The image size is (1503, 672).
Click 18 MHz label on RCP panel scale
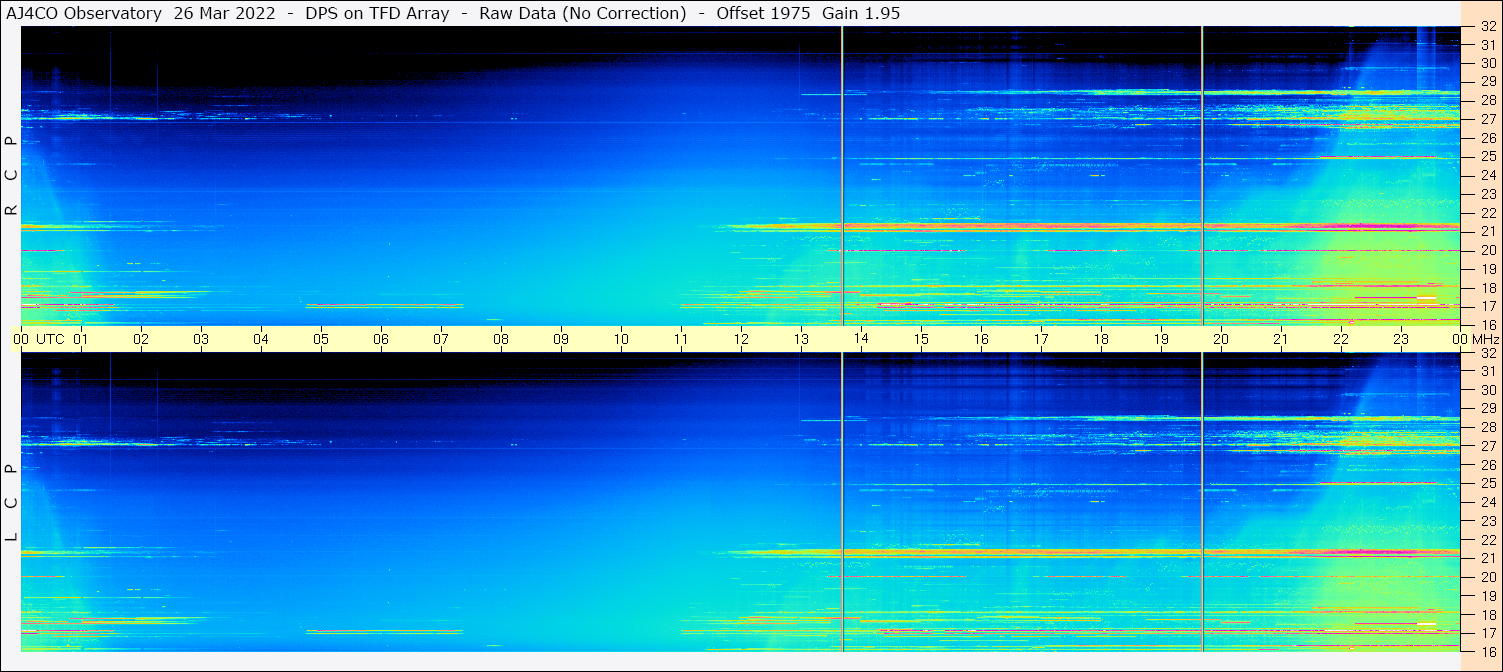(1487, 288)
